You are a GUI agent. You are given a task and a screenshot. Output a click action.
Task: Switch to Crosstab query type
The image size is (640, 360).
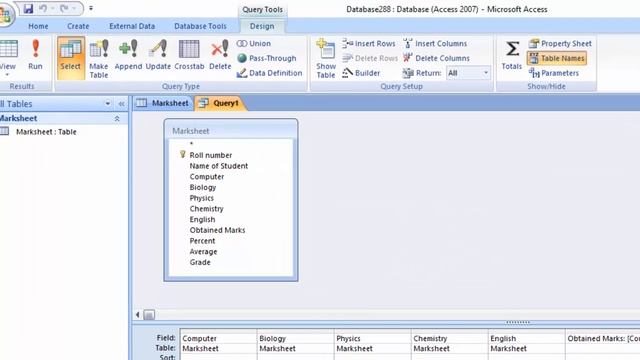click(189, 55)
